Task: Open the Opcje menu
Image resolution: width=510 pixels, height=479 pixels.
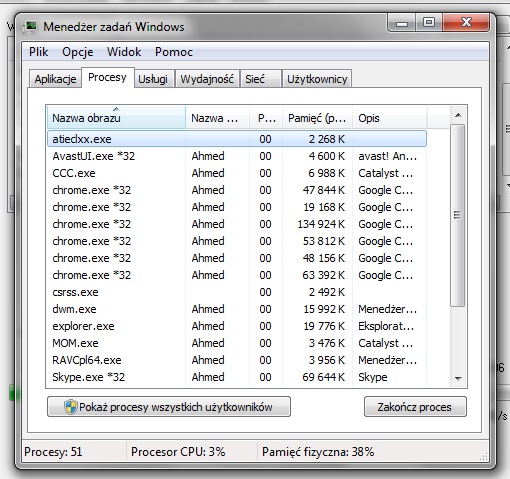Action: 78,52
